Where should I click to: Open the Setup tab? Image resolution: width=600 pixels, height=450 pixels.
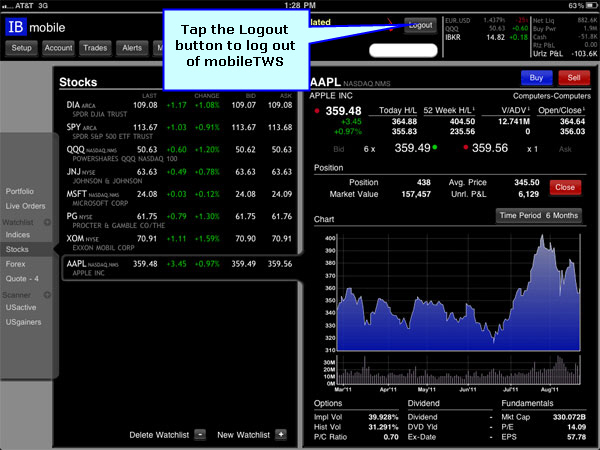pos(22,48)
